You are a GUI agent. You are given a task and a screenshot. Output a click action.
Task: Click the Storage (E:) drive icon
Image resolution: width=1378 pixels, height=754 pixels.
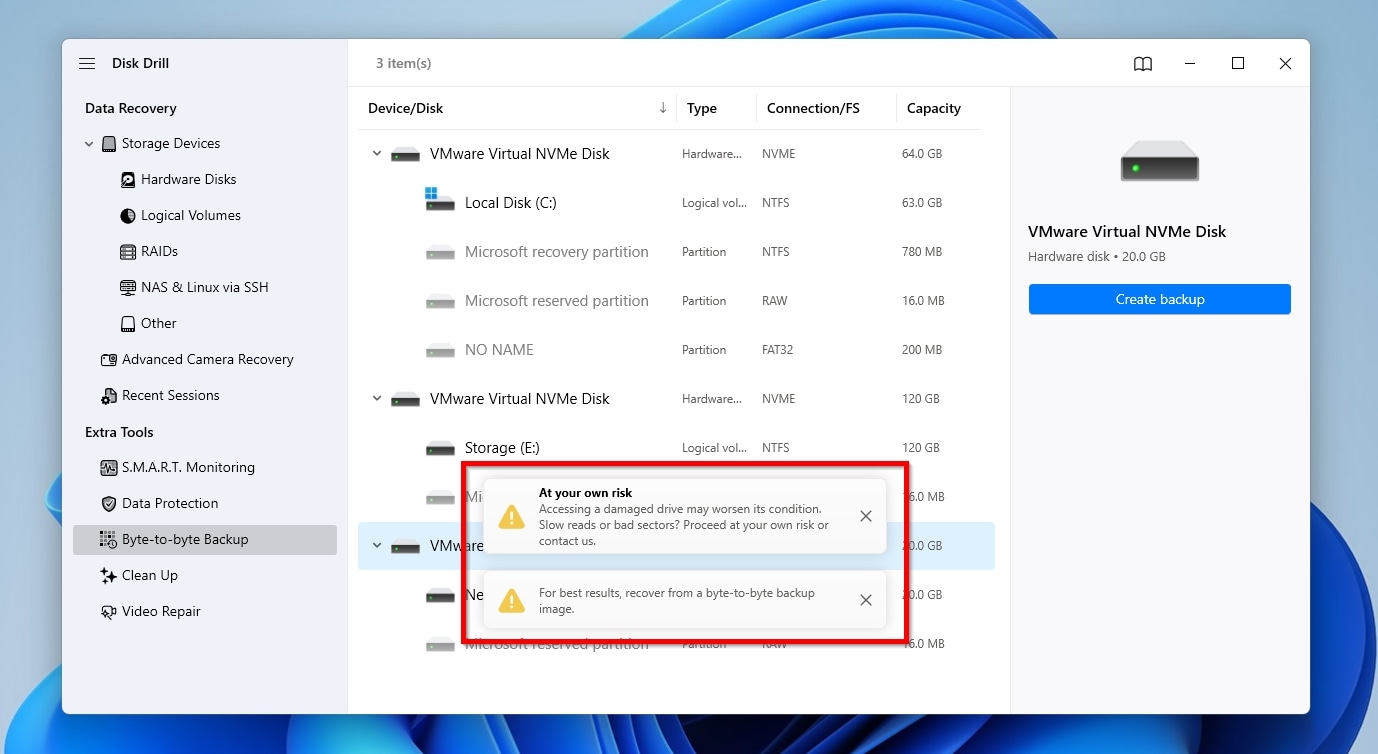pos(440,448)
